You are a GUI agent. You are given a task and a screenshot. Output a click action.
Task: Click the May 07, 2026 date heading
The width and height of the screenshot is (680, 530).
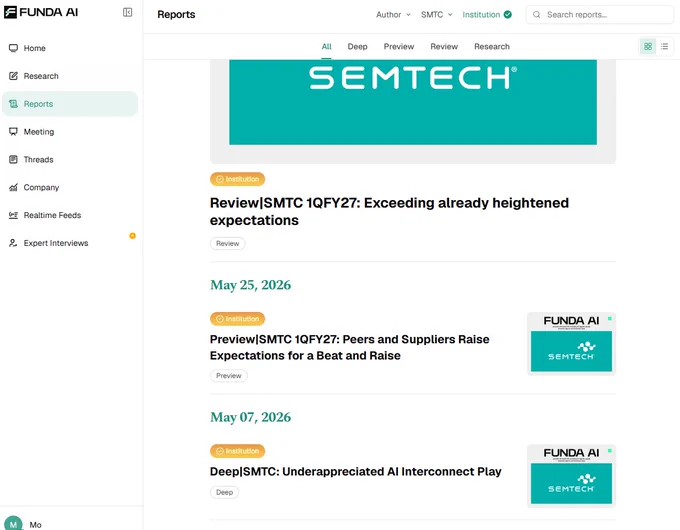(x=250, y=417)
